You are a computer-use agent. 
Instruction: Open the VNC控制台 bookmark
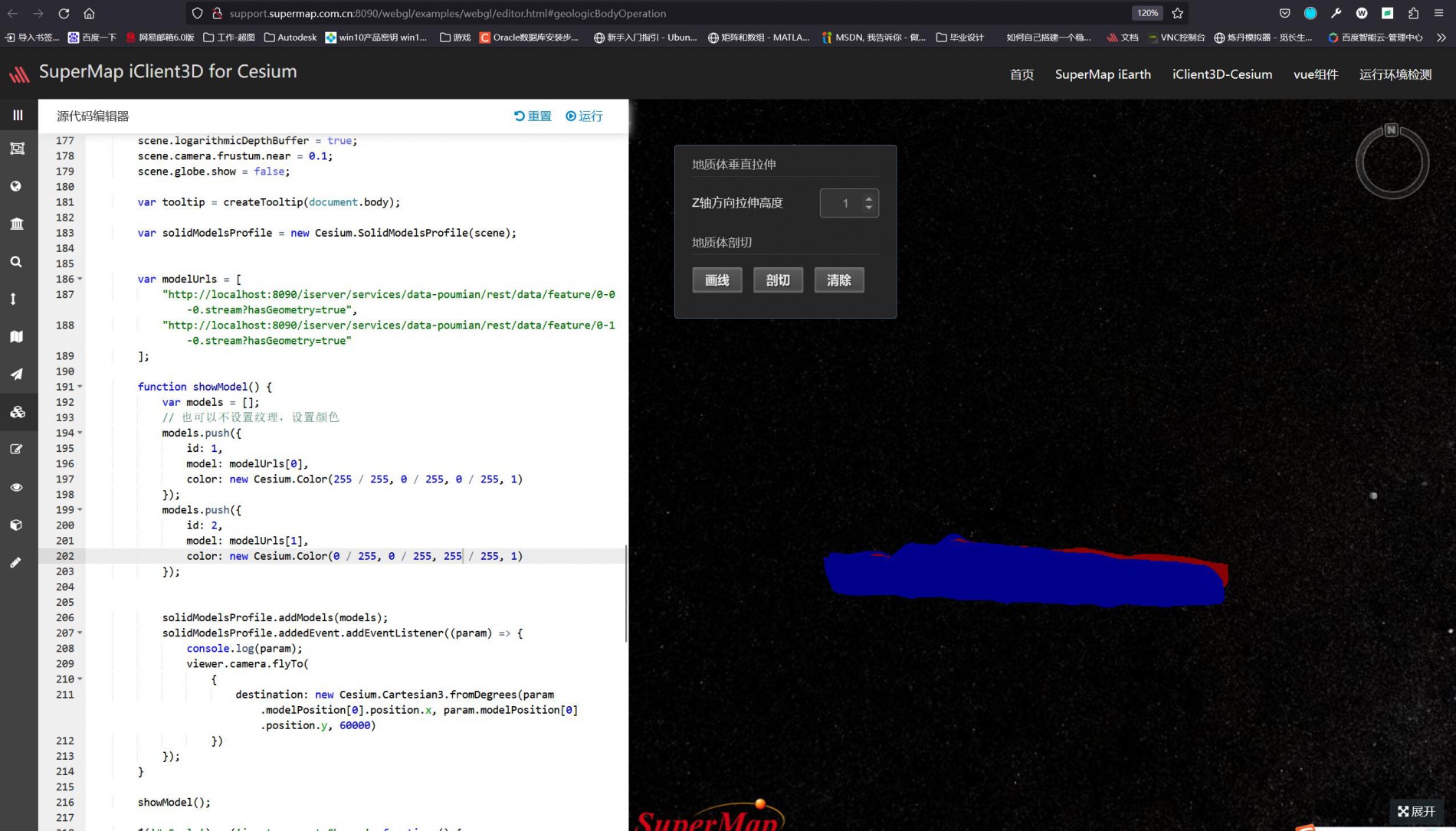pyautogui.click(x=1176, y=37)
